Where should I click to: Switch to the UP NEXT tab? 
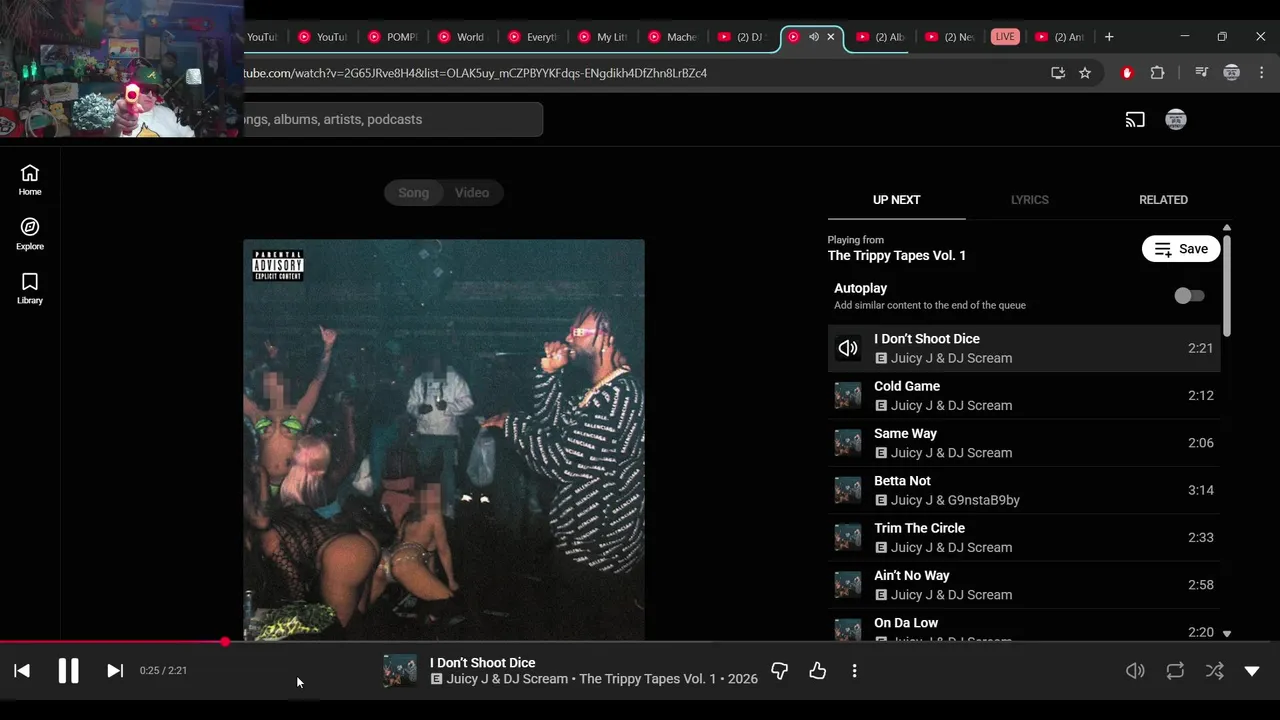pos(896,200)
